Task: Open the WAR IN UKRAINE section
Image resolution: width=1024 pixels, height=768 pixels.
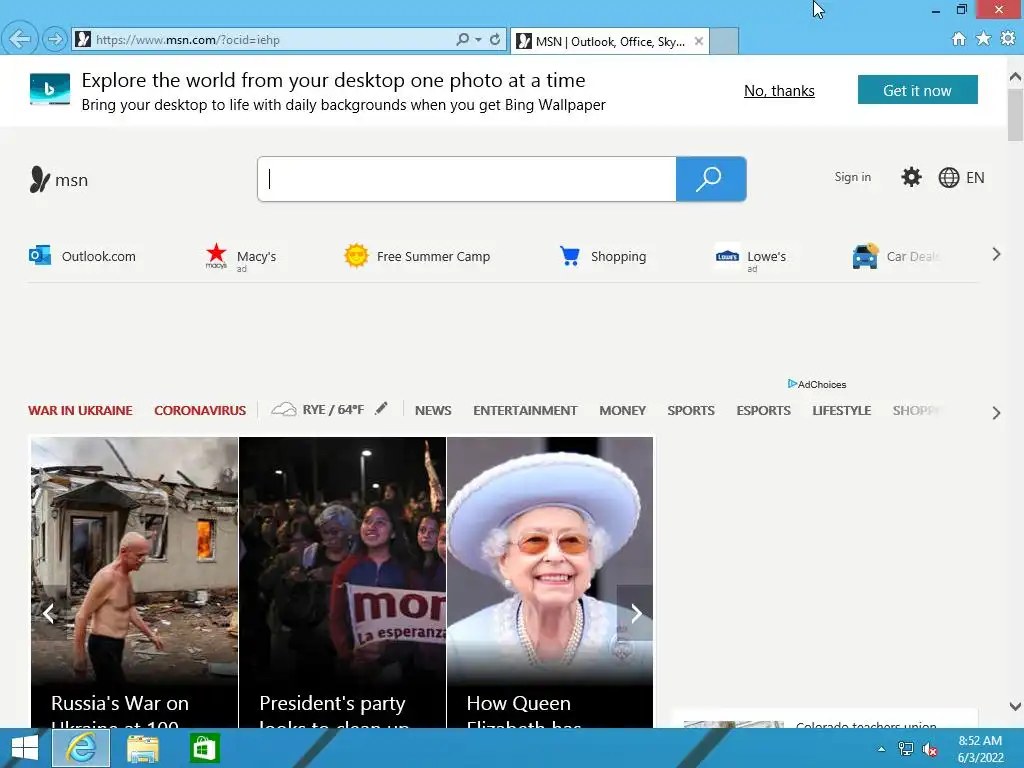Action: (x=80, y=410)
